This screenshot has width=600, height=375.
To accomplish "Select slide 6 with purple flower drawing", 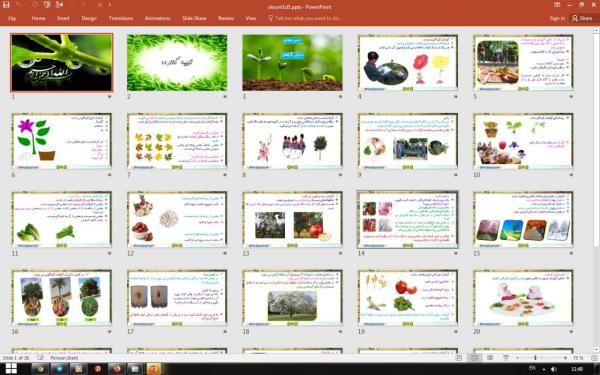I will pos(62,141).
